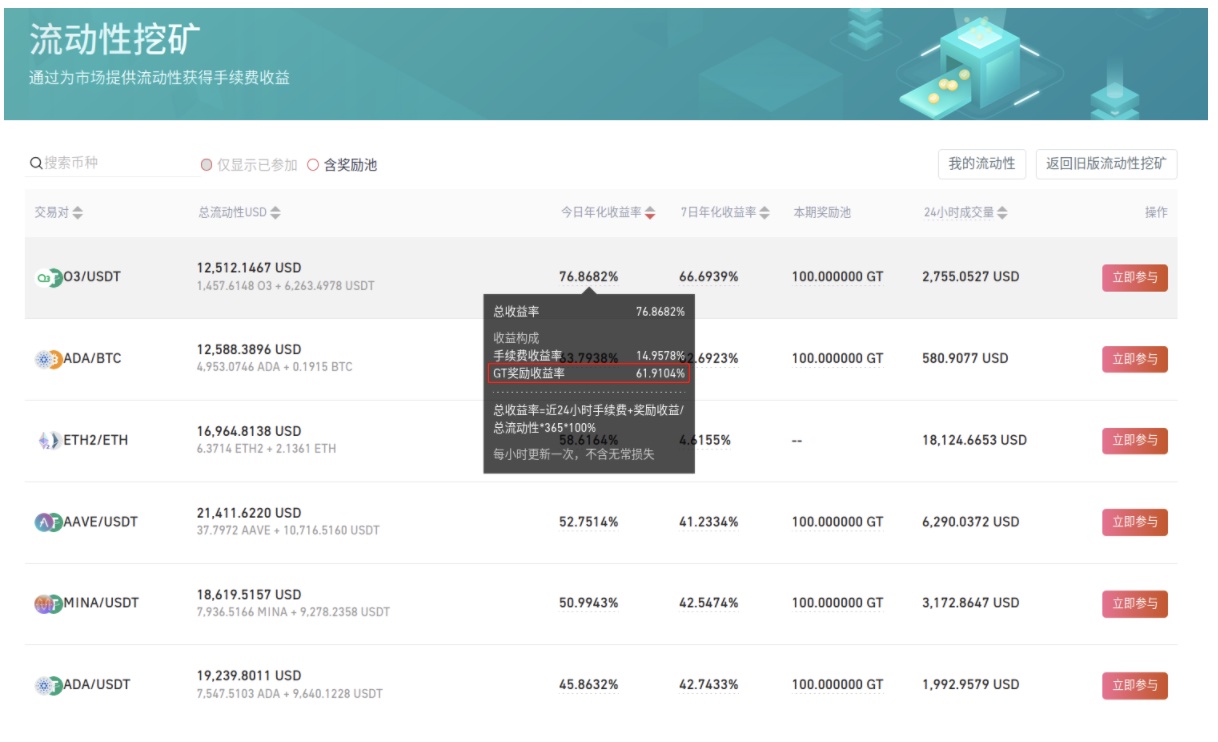Click 24h volume 6,290.0372 USD
Screen dimensions: 1218x742
point(971,522)
